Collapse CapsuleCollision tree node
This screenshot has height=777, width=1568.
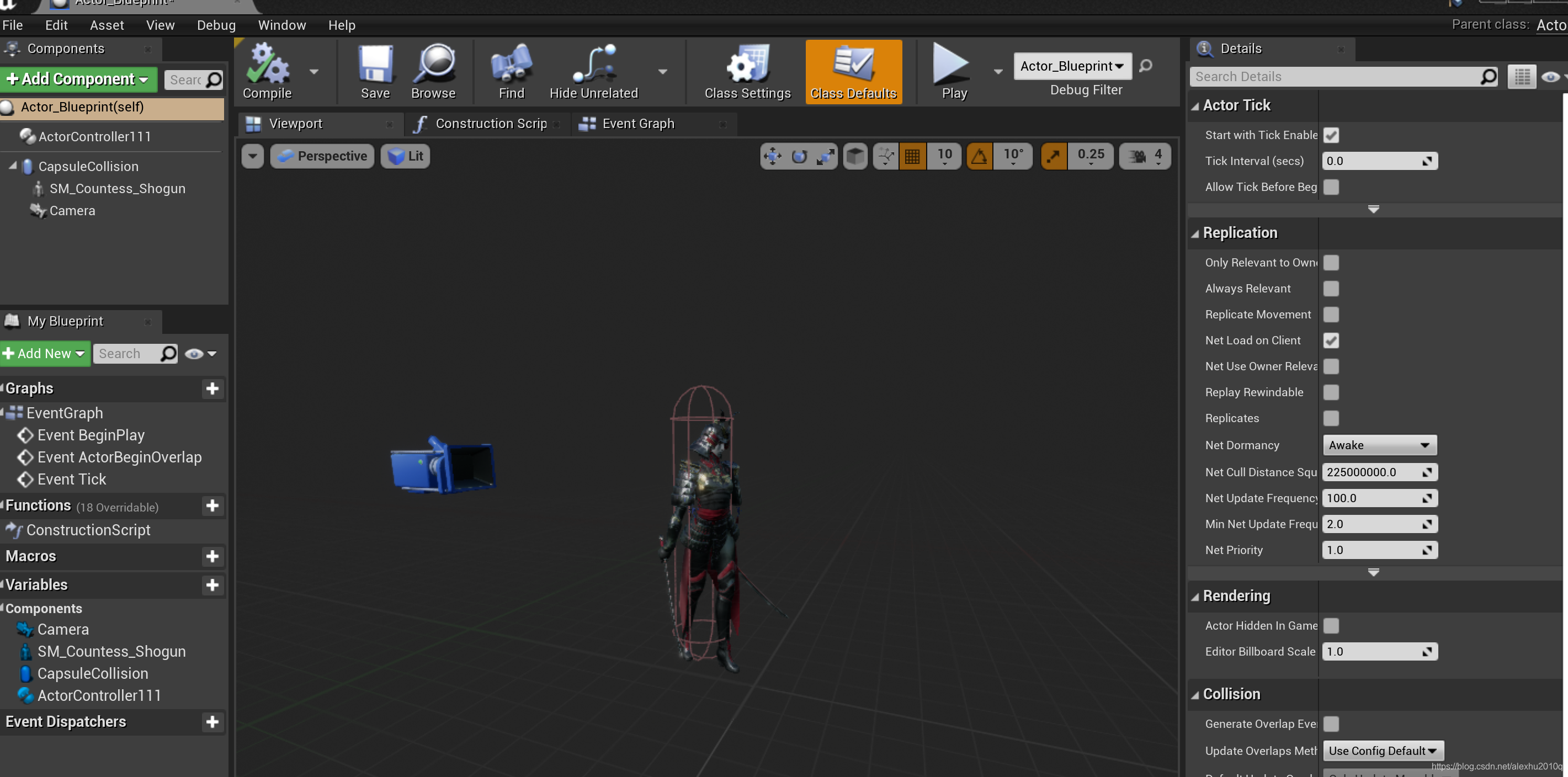(x=12, y=166)
